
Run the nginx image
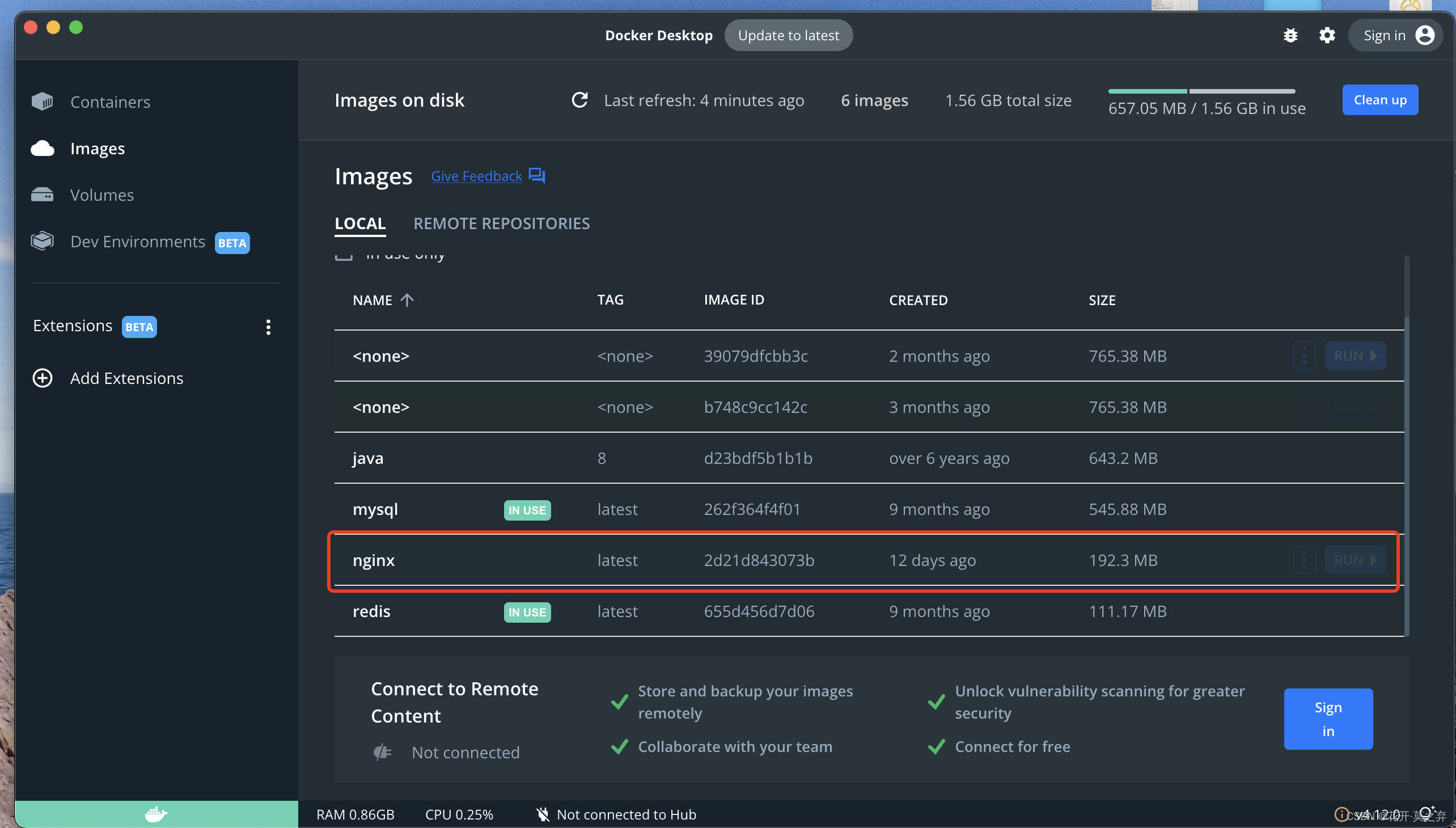[1355, 560]
